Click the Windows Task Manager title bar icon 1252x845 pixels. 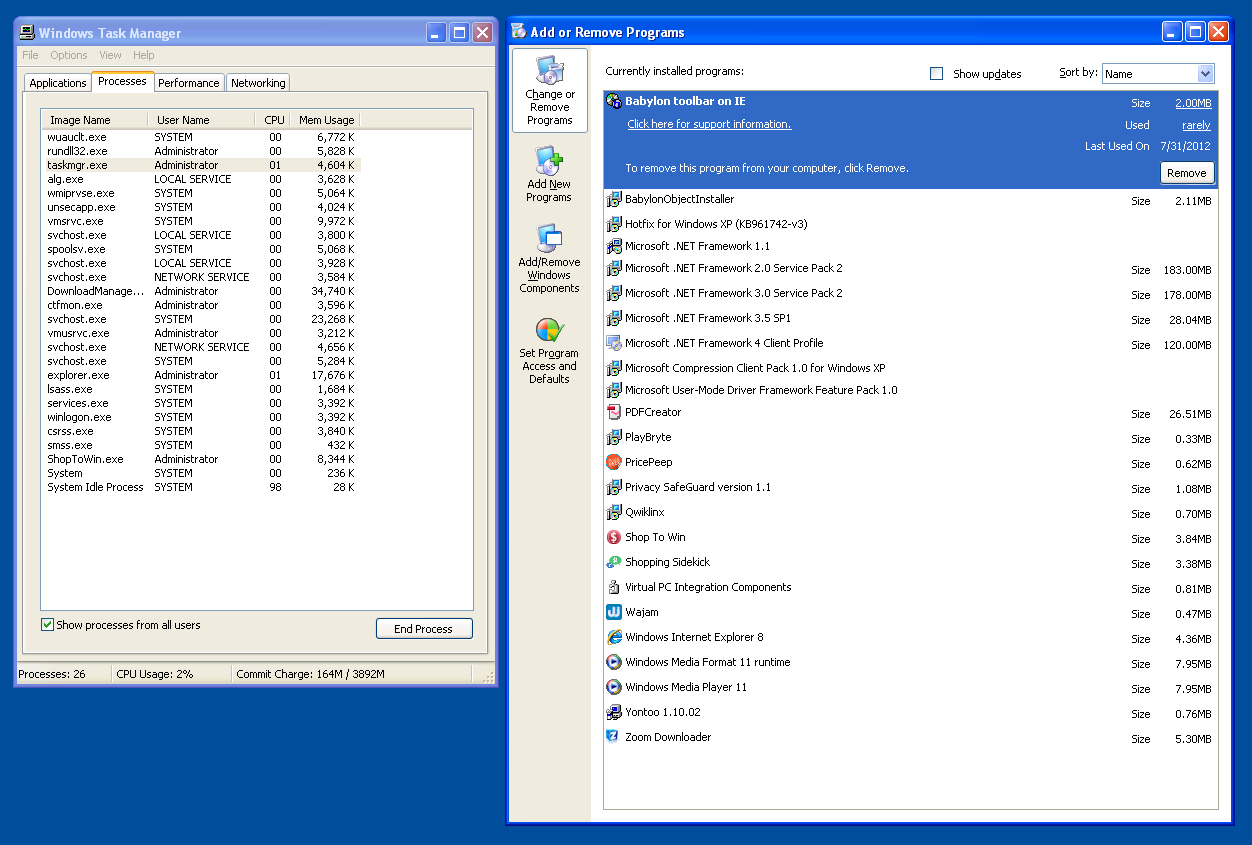tap(27, 33)
